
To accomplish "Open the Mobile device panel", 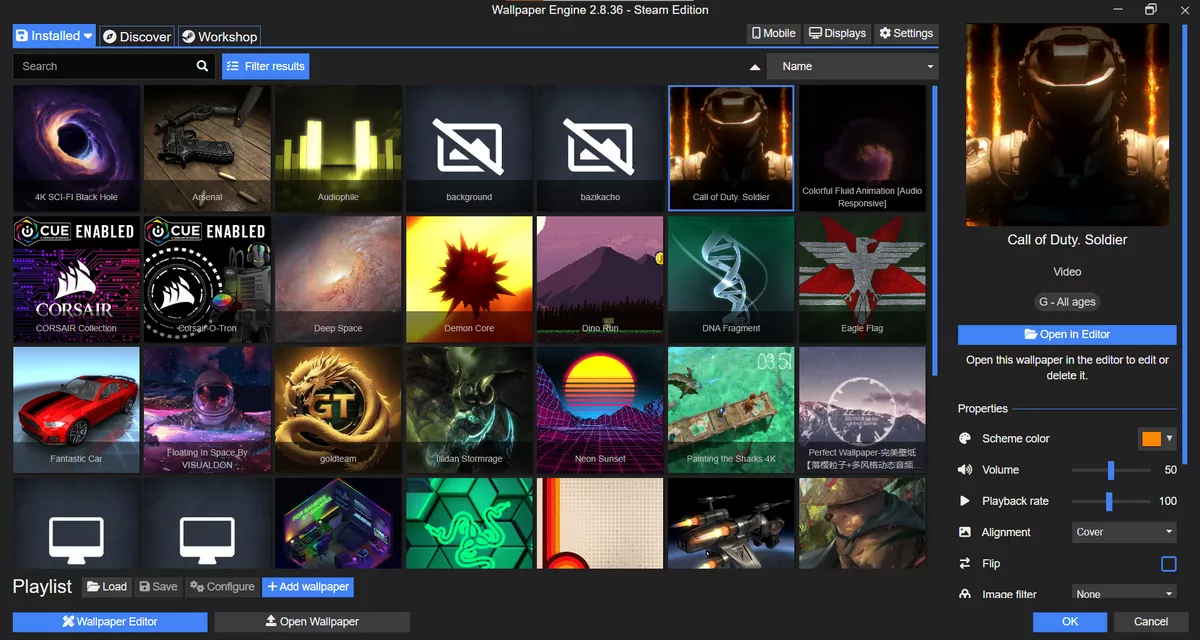I will [x=773, y=33].
